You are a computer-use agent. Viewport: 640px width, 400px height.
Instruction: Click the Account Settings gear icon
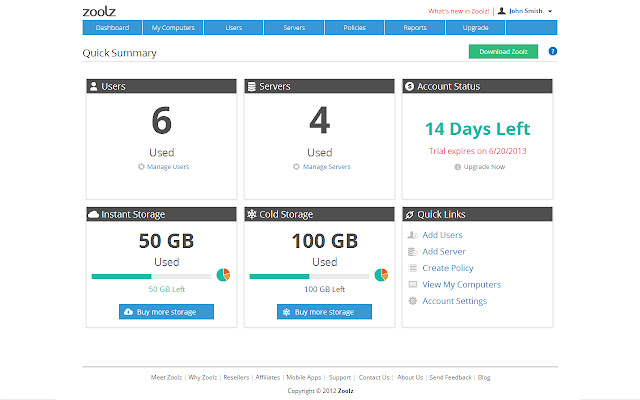pos(413,301)
